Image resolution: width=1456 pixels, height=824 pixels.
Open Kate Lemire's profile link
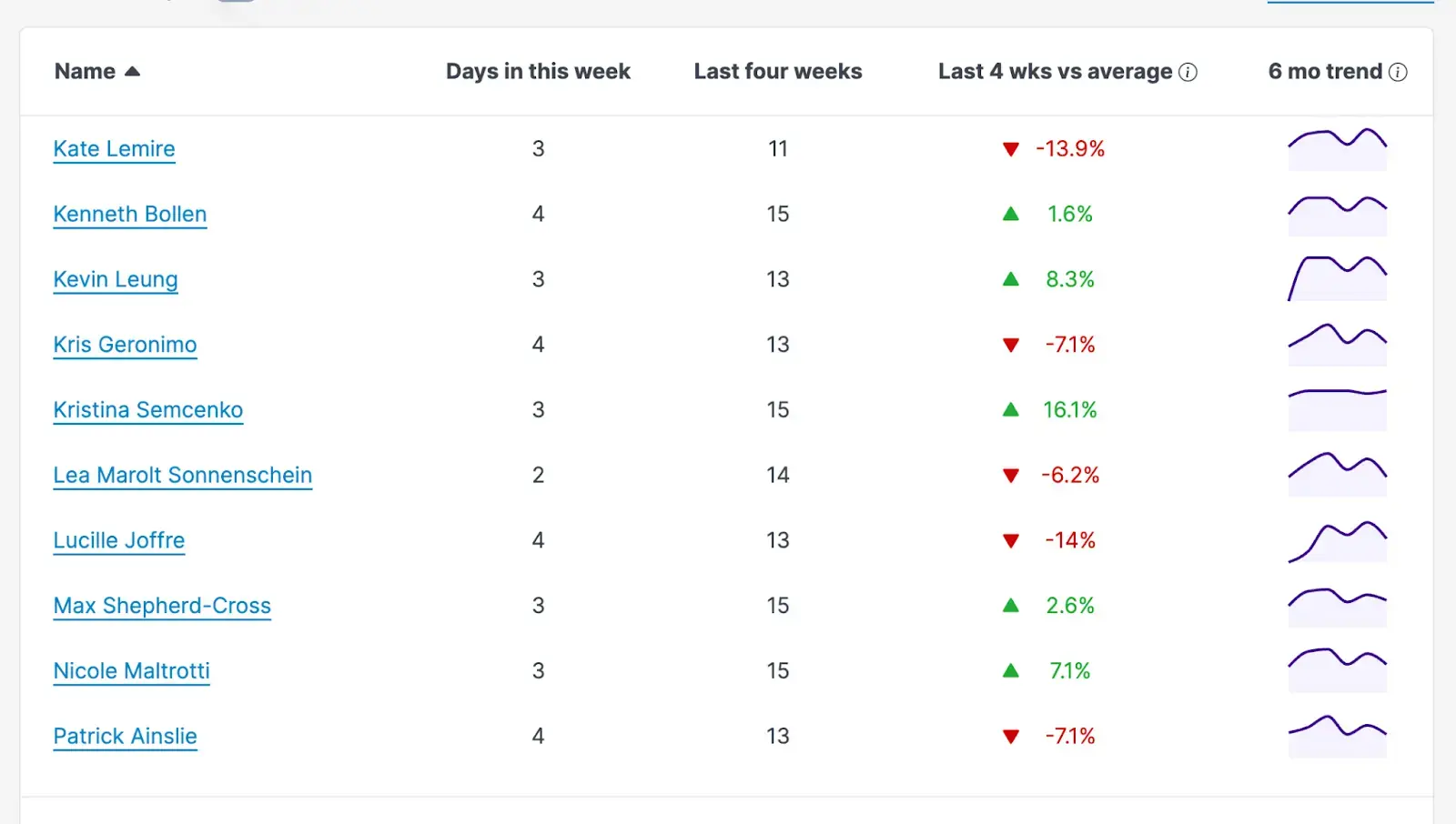pos(114,149)
